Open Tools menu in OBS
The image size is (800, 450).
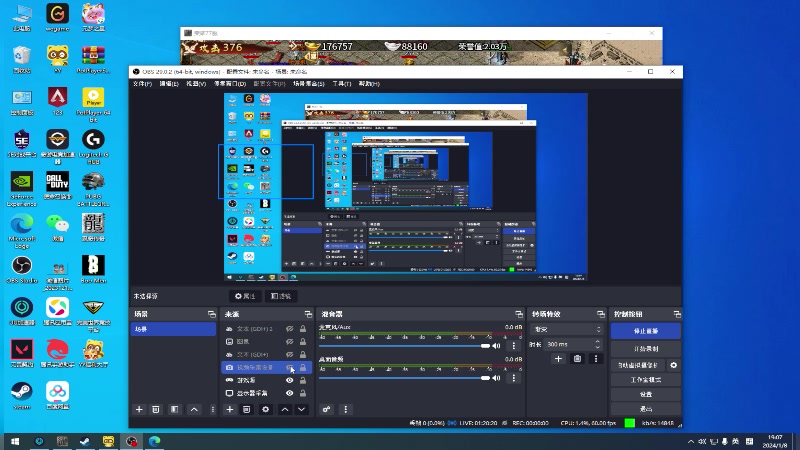click(x=341, y=84)
